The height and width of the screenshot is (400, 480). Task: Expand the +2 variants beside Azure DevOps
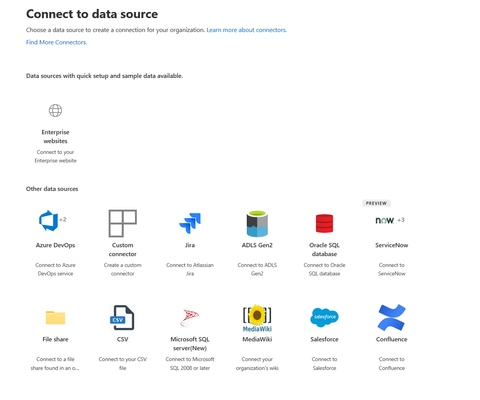[63, 219]
